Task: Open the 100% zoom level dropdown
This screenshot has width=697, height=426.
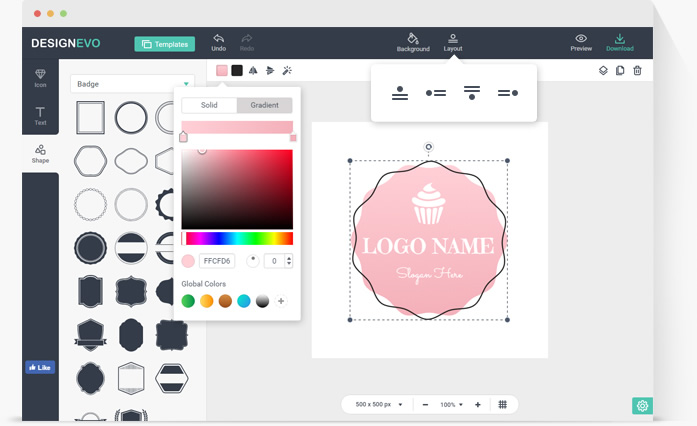Action: pyautogui.click(x=451, y=405)
